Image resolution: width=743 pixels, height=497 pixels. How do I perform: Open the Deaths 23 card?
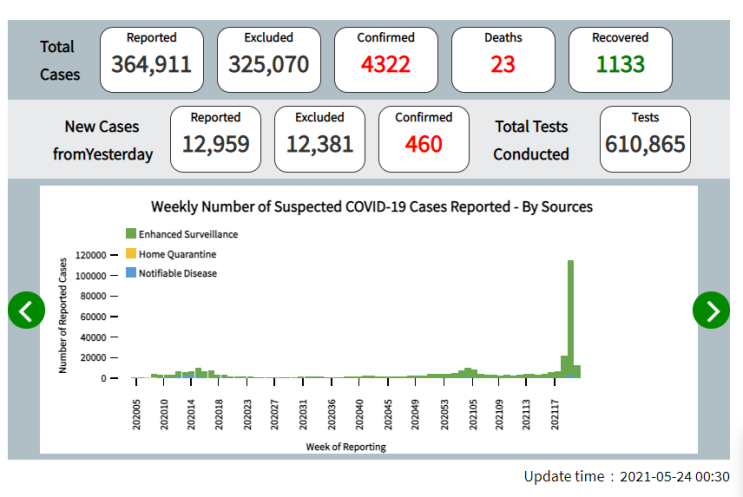(x=503, y=60)
